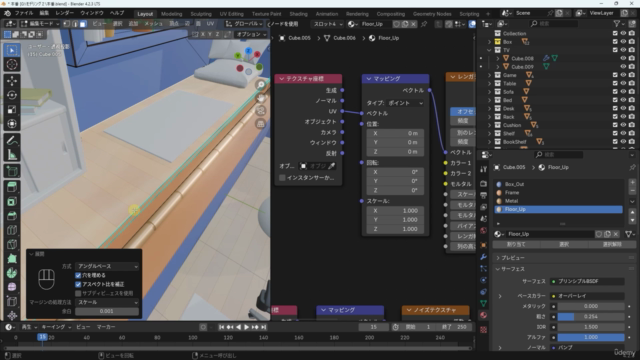Click the material Select button
Viewport: 640px width, 360px height.
564,244
